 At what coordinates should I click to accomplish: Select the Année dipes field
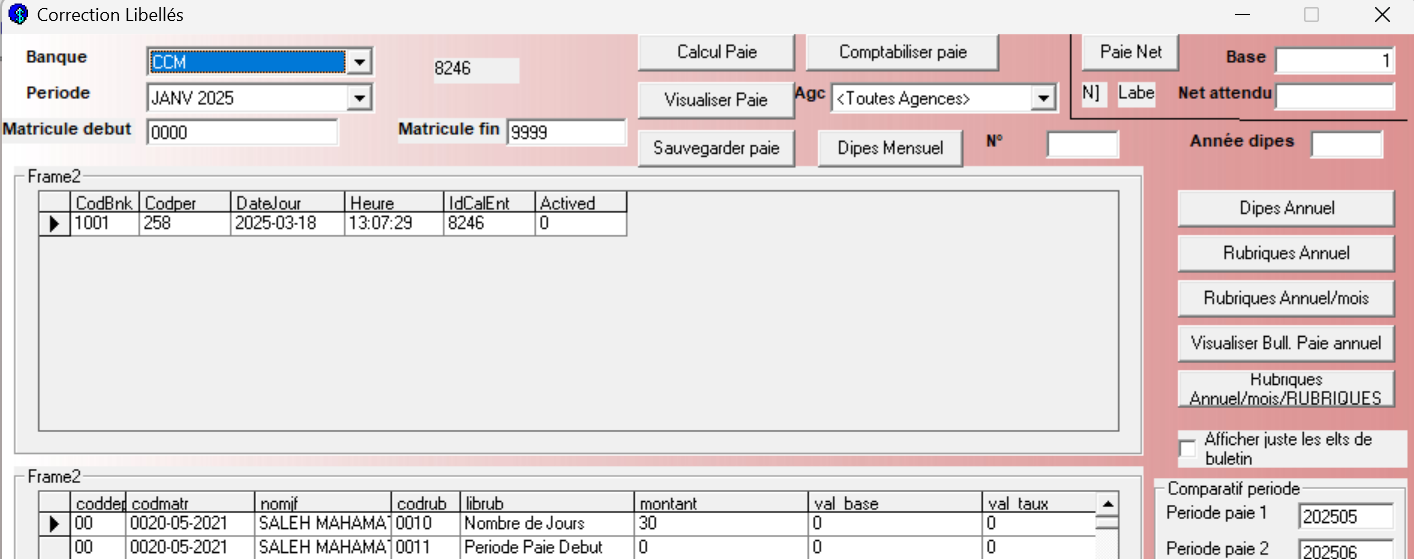tap(1346, 145)
